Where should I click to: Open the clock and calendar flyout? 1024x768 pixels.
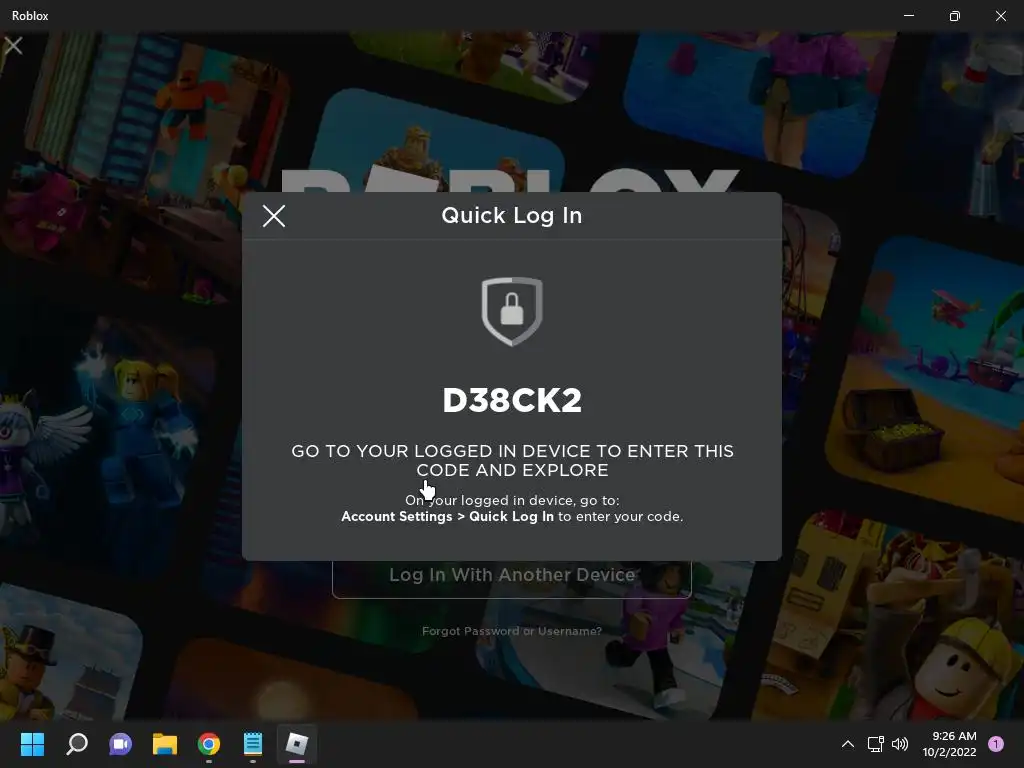[x=950, y=744]
